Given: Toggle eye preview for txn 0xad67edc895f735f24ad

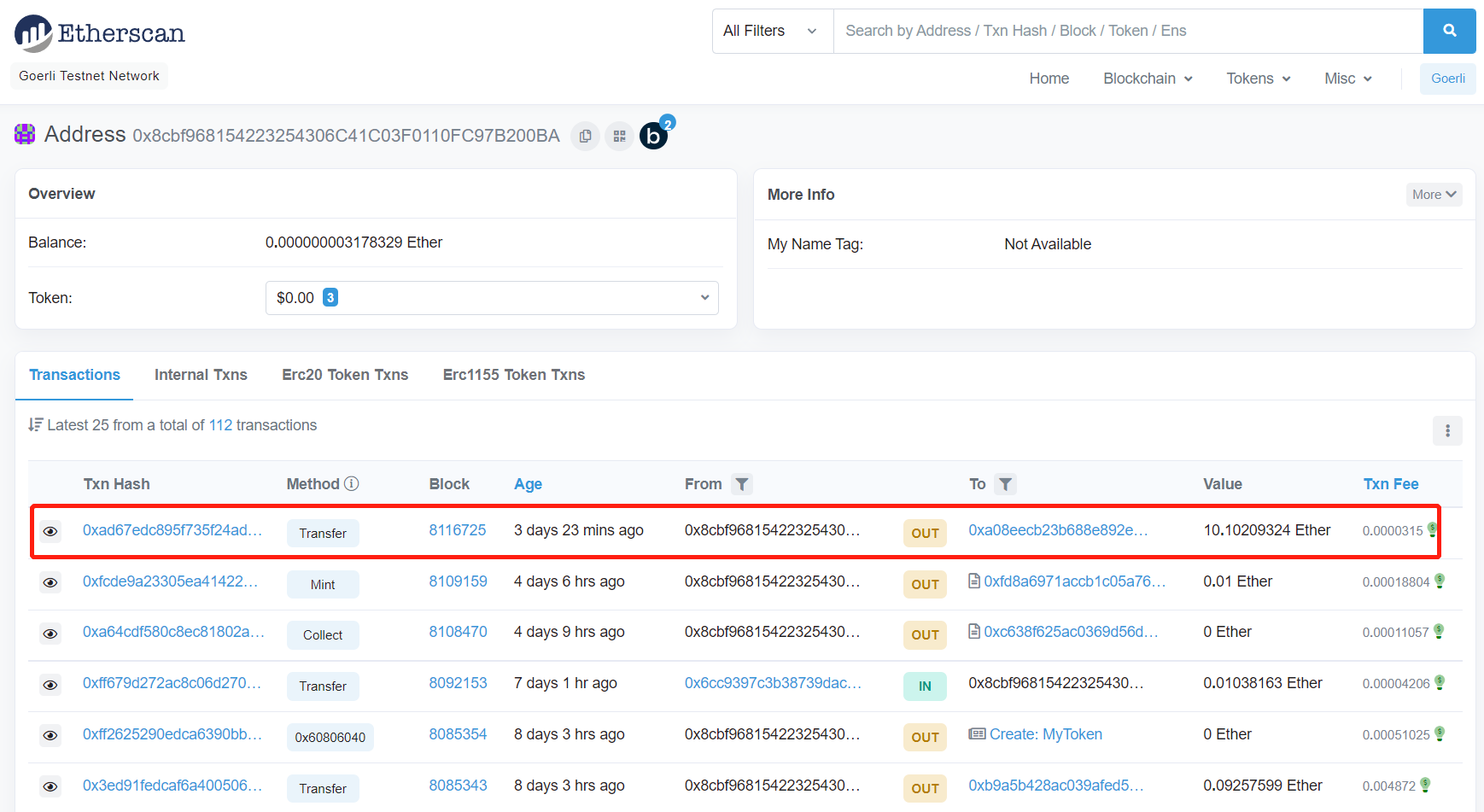Looking at the screenshot, I should [x=50, y=531].
